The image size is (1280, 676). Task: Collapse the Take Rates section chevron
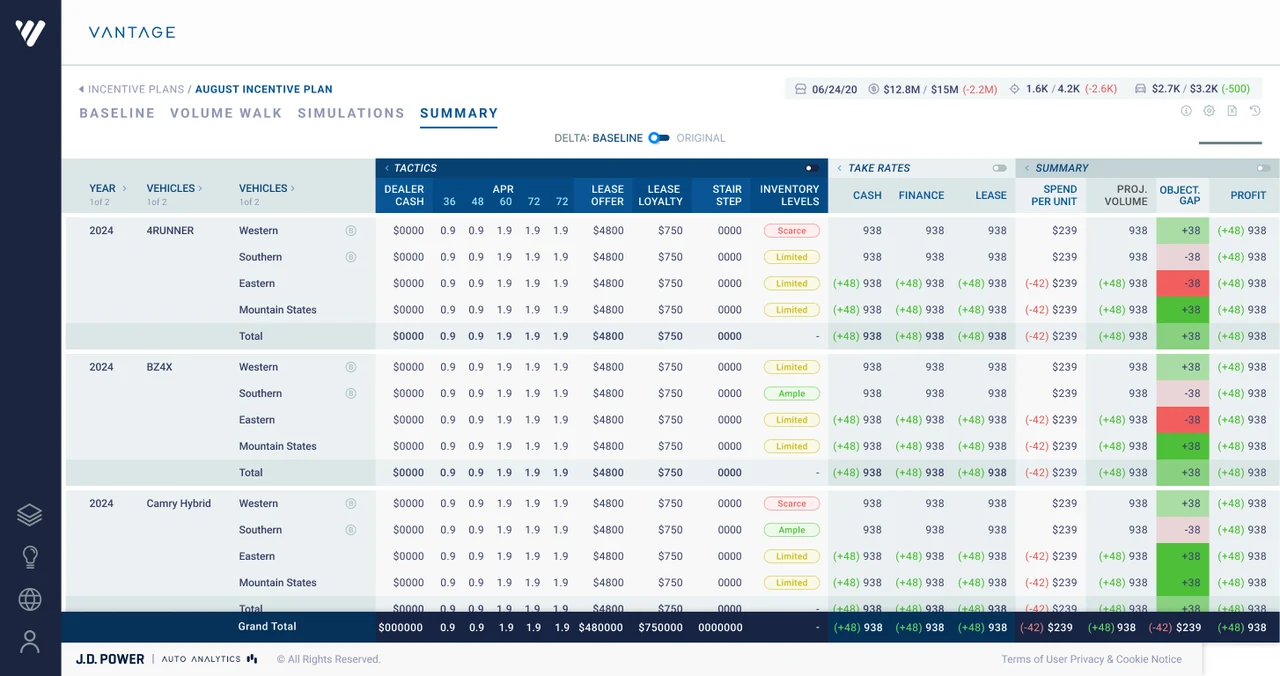click(x=840, y=168)
